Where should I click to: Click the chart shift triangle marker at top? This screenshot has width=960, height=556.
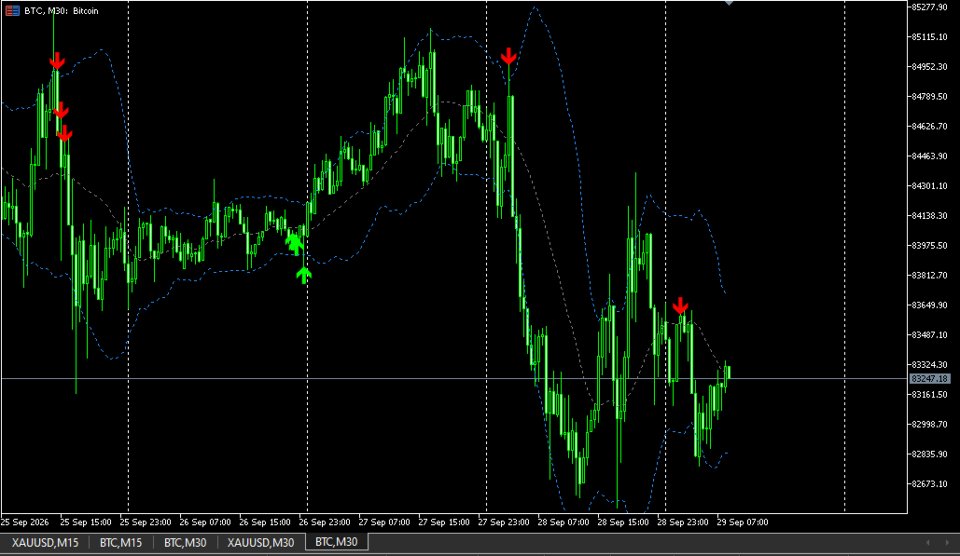coord(729,3)
